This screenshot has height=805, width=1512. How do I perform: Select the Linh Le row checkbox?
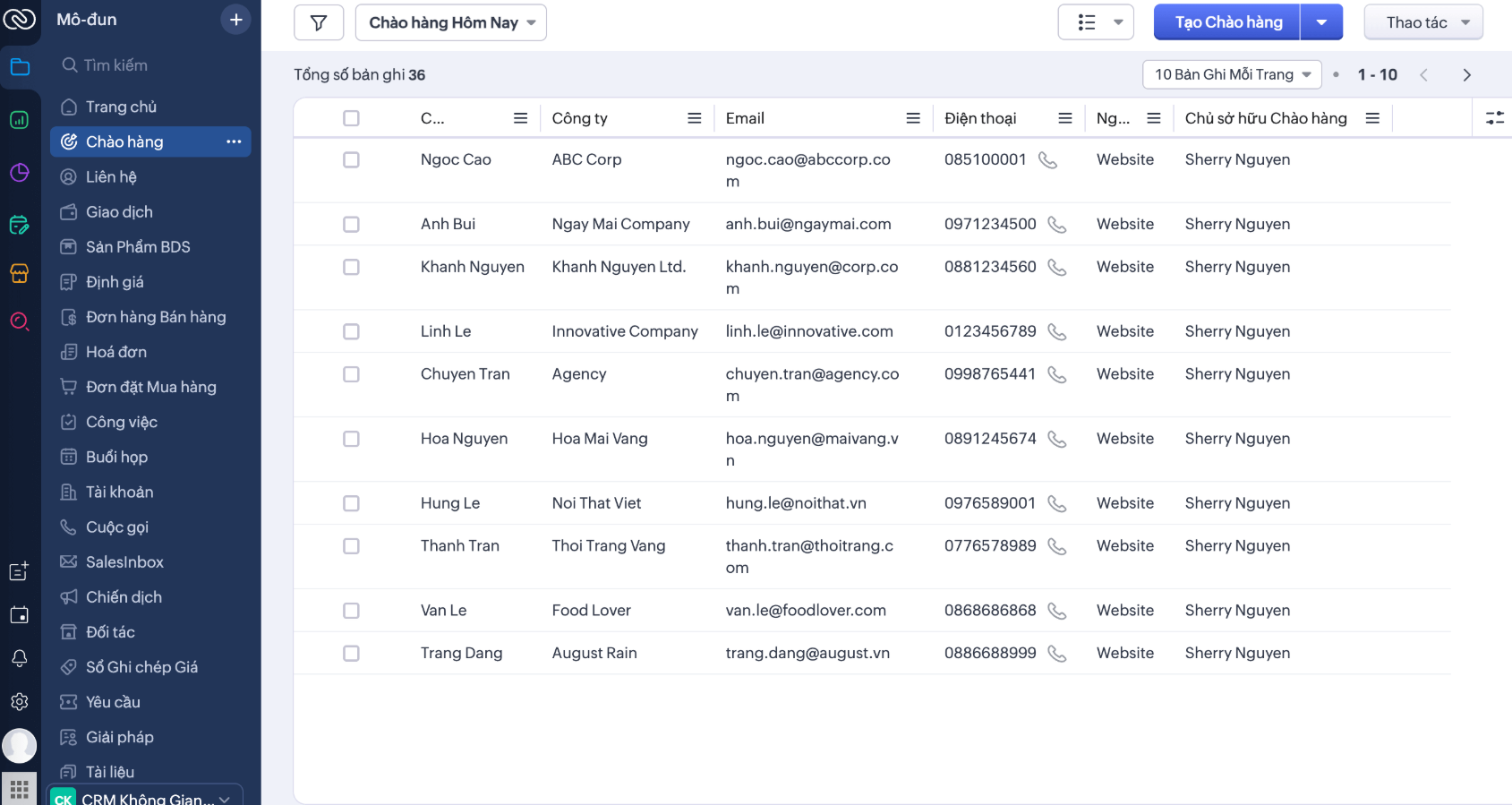pyautogui.click(x=351, y=331)
